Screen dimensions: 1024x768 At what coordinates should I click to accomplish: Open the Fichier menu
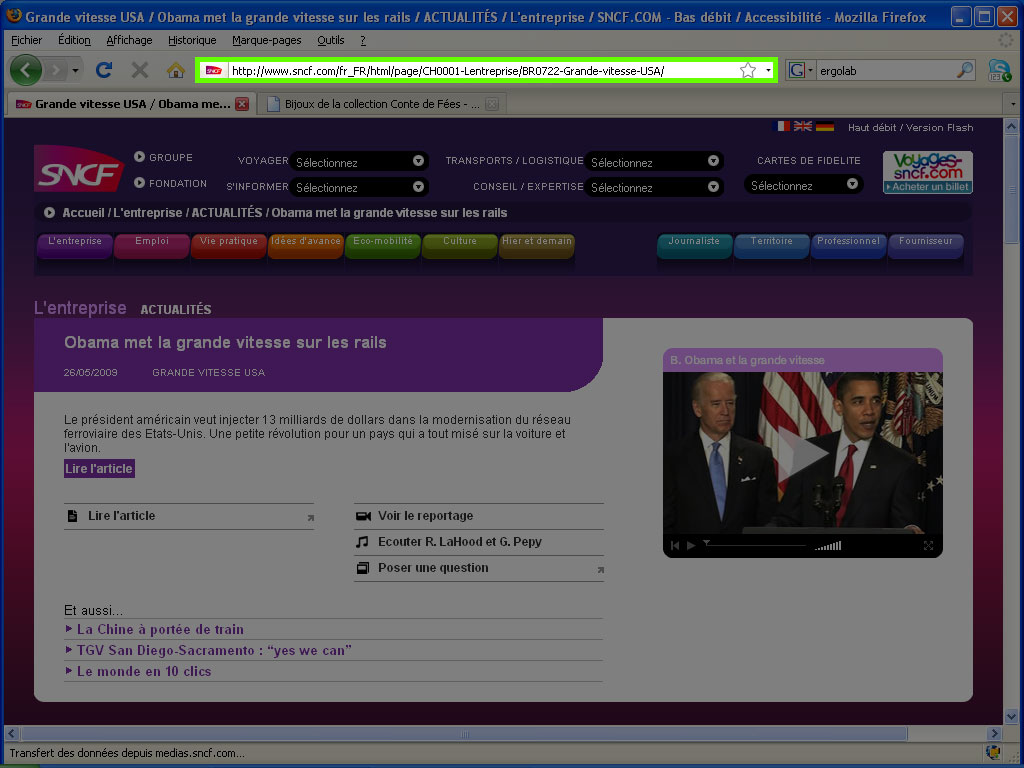[x=26, y=40]
